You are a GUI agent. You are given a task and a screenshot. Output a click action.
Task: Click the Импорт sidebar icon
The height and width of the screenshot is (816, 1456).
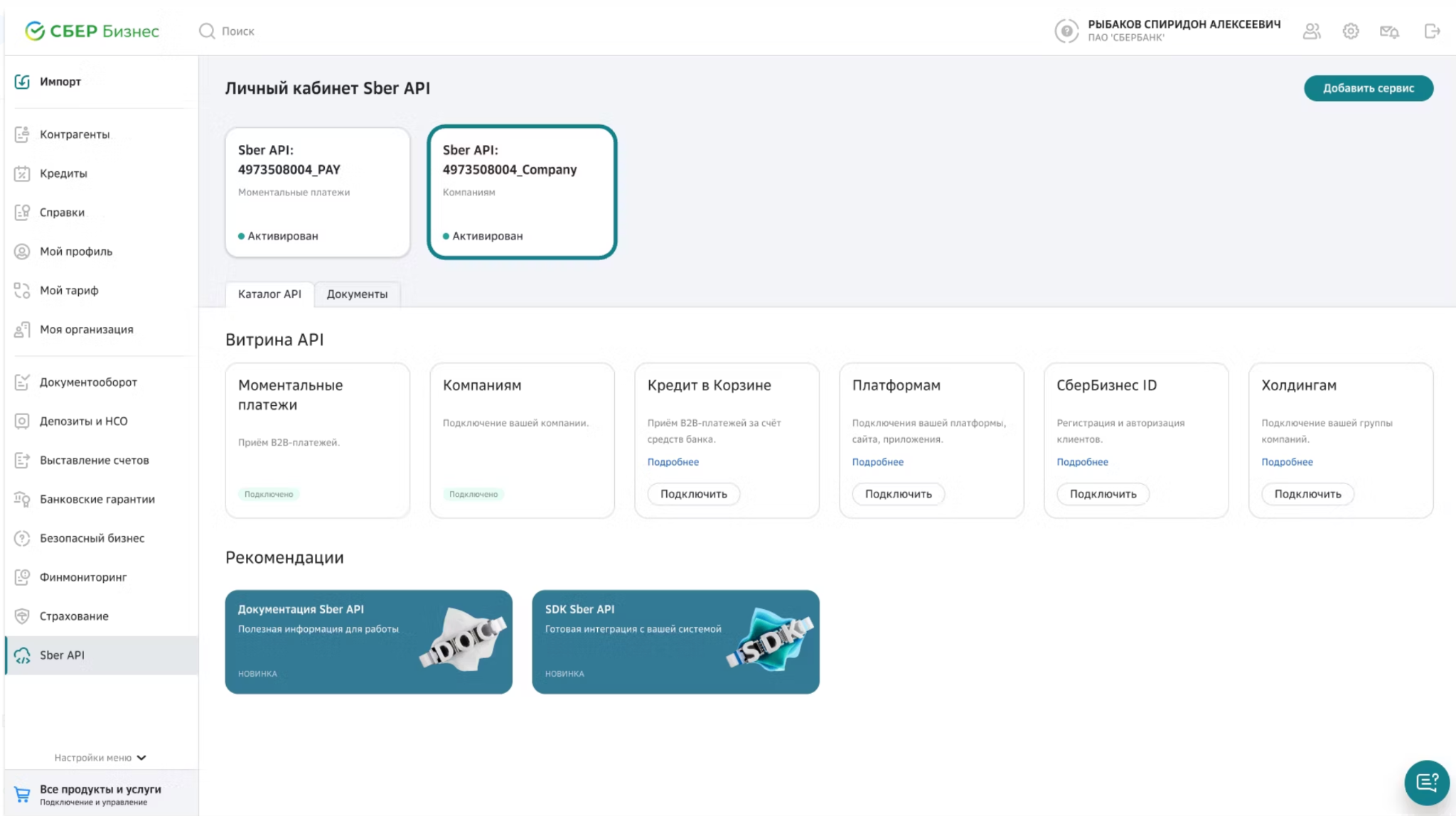click(x=22, y=82)
